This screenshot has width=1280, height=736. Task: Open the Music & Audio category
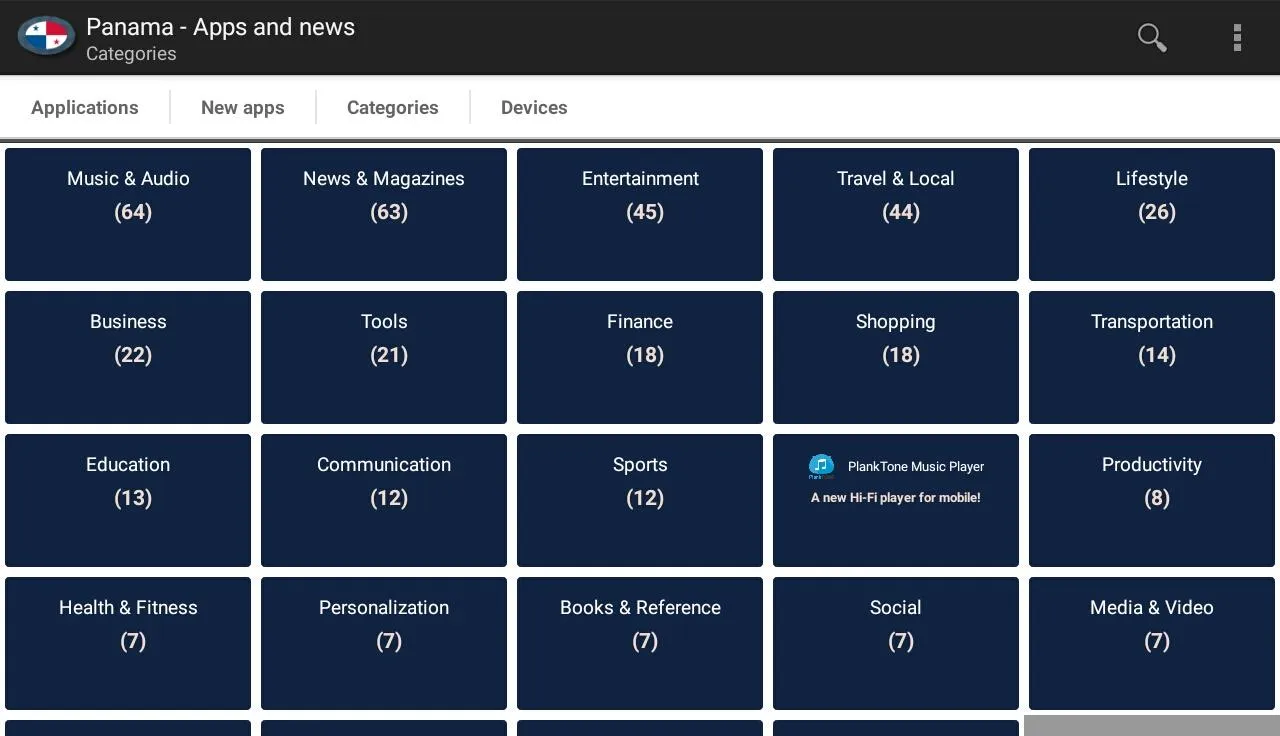coord(128,214)
